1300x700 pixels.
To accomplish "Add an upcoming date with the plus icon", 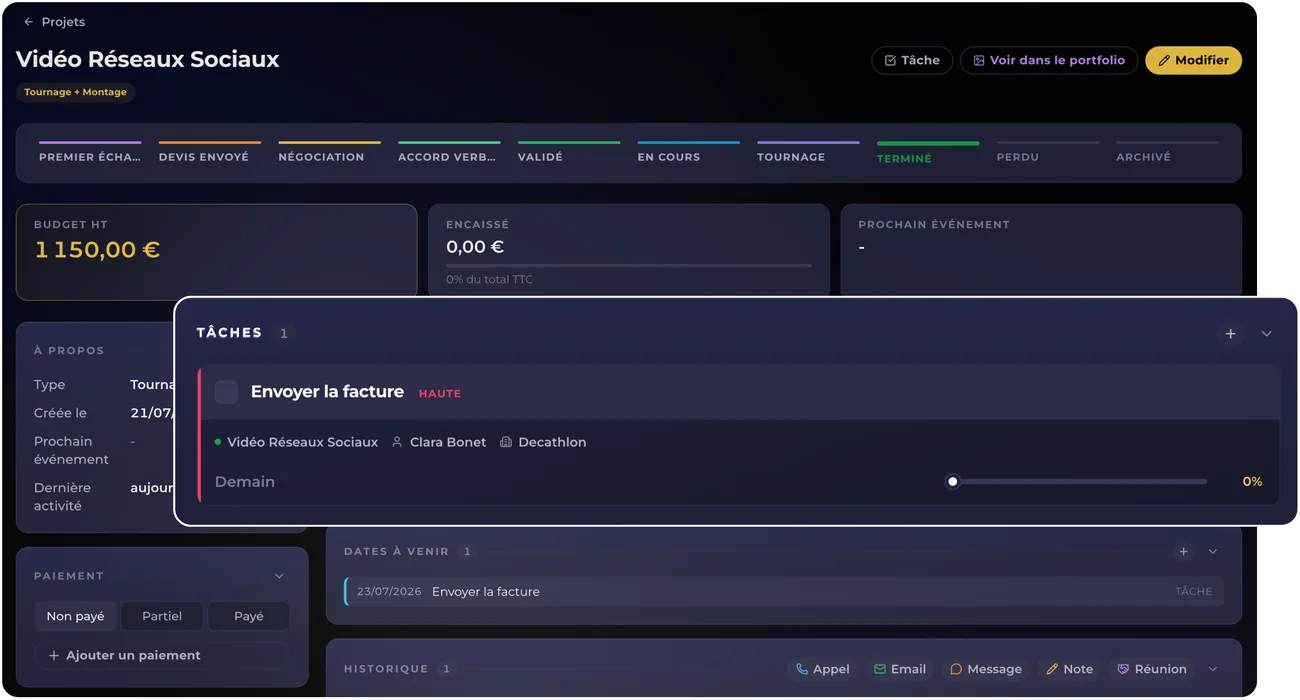I will click(x=1184, y=552).
